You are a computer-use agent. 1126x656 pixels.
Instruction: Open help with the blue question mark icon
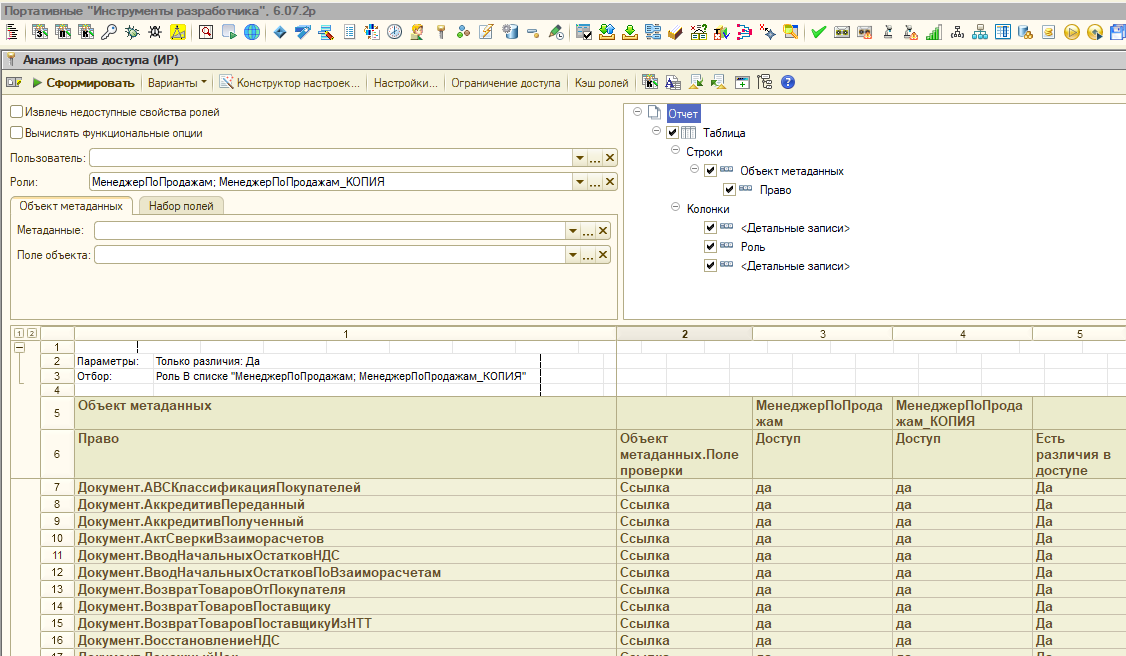[788, 83]
